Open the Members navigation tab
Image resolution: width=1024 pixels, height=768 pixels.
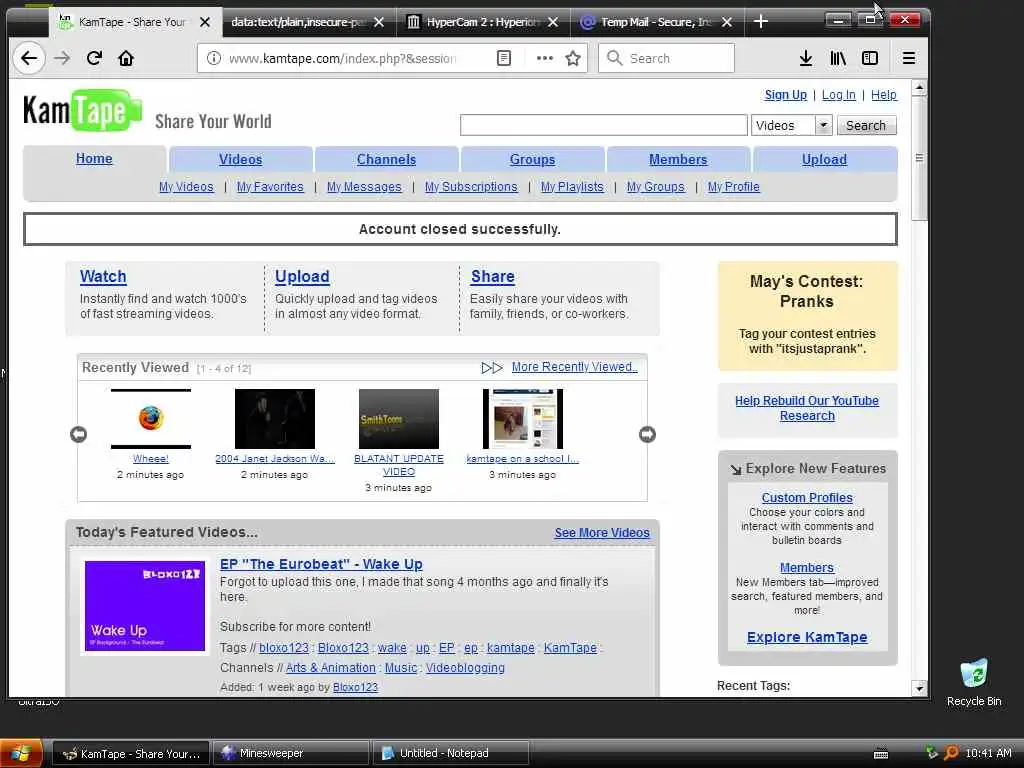coord(678,159)
